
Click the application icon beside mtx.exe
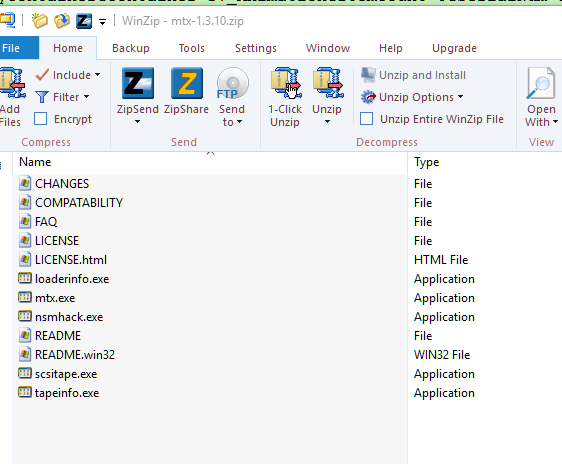coord(25,297)
